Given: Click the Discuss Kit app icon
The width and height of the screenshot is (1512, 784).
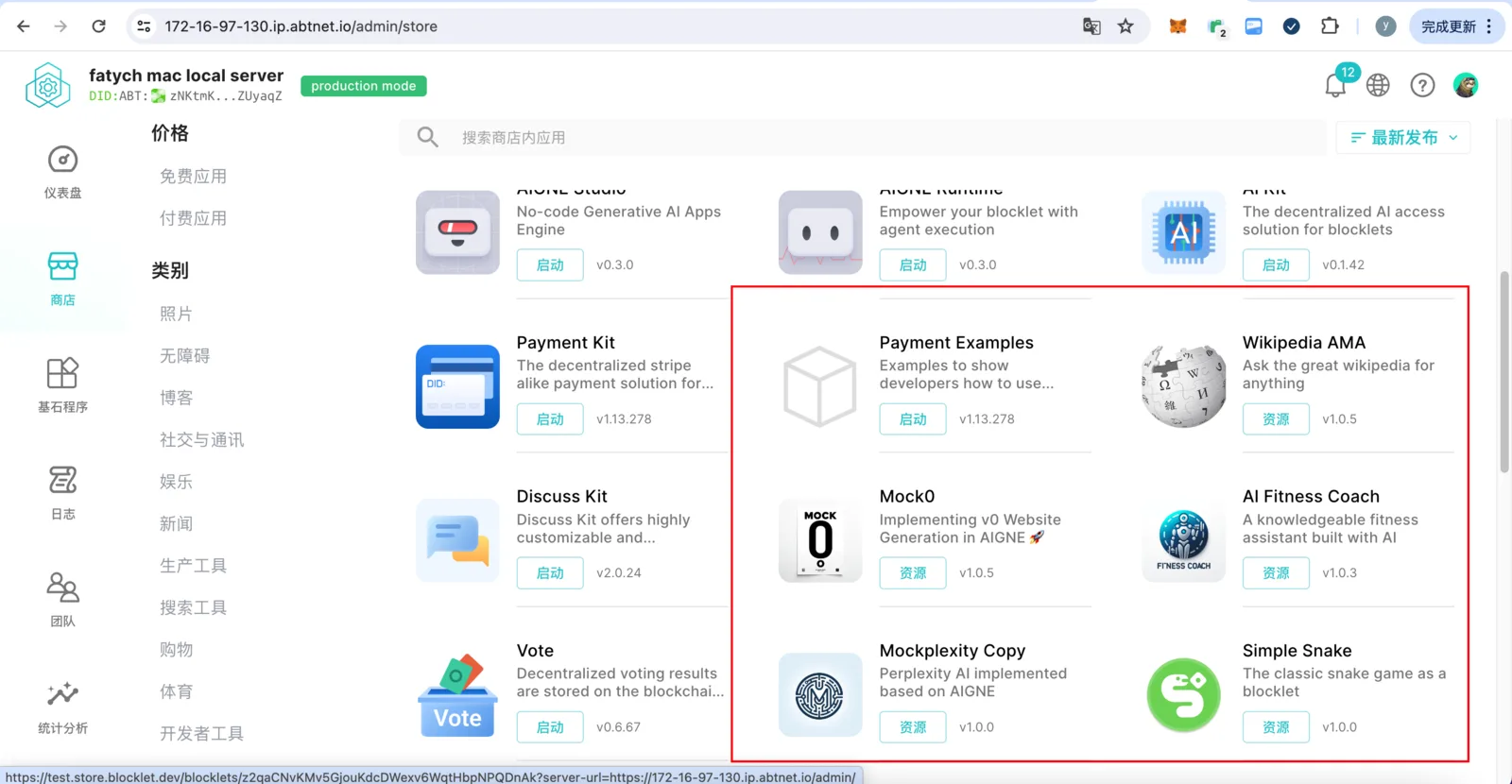Looking at the screenshot, I should (x=457, y=540).
